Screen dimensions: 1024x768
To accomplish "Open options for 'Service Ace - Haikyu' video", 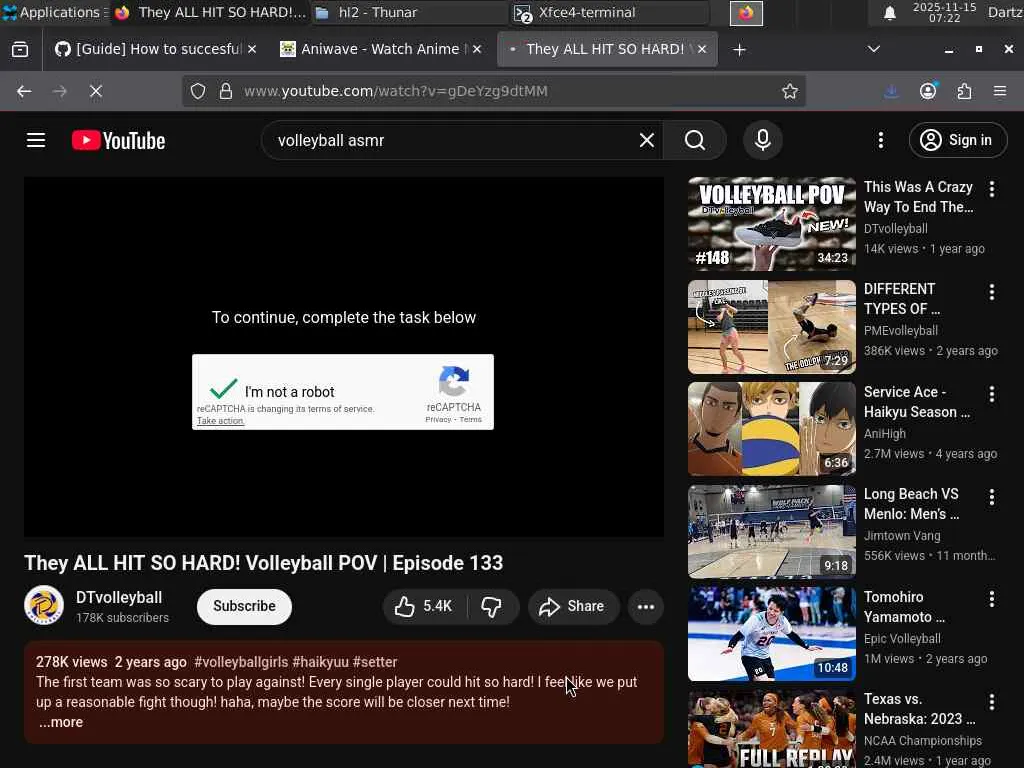I will (991, 394).
